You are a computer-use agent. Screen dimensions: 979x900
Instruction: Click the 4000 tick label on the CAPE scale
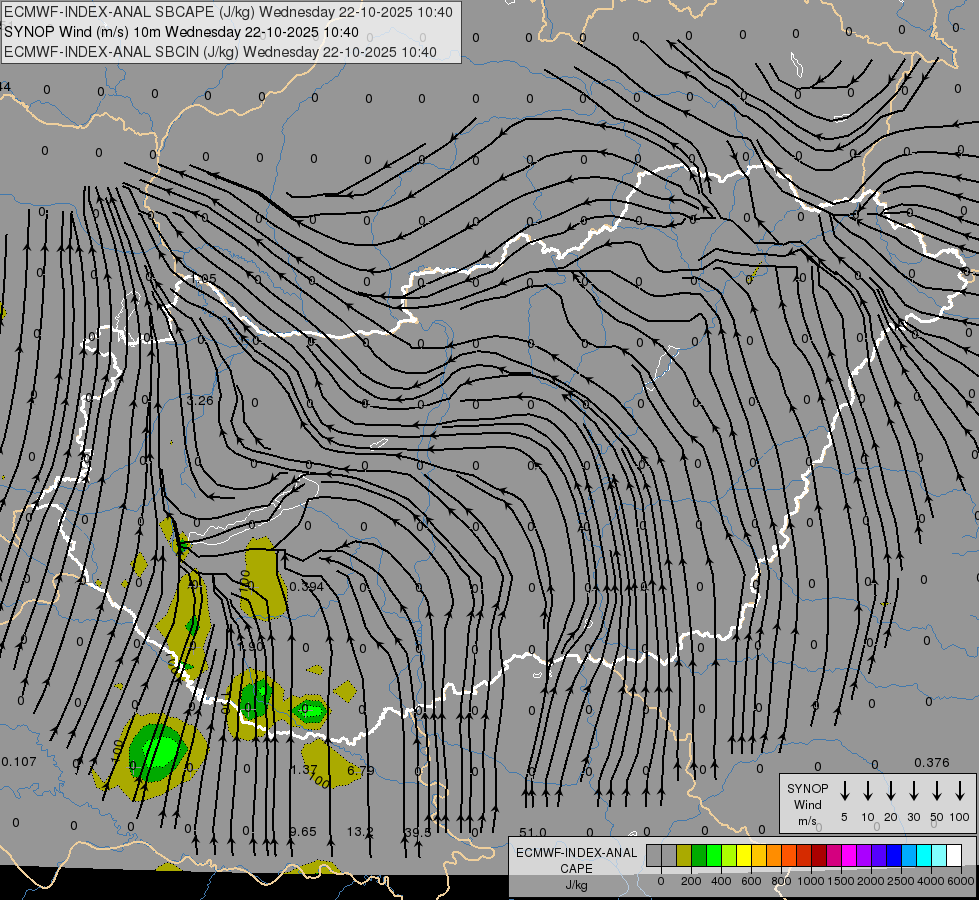(931, 881)
